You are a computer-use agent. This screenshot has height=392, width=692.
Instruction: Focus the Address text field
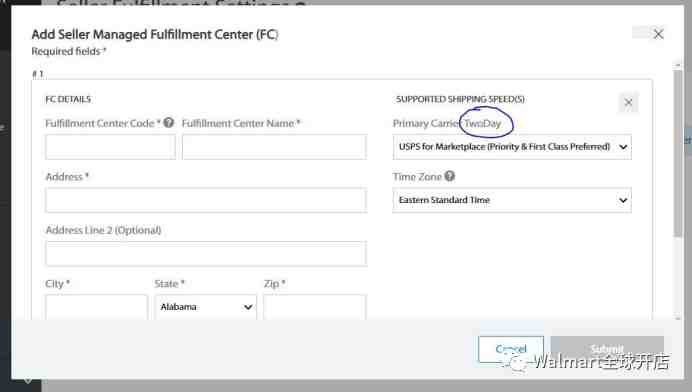(206, 200)
